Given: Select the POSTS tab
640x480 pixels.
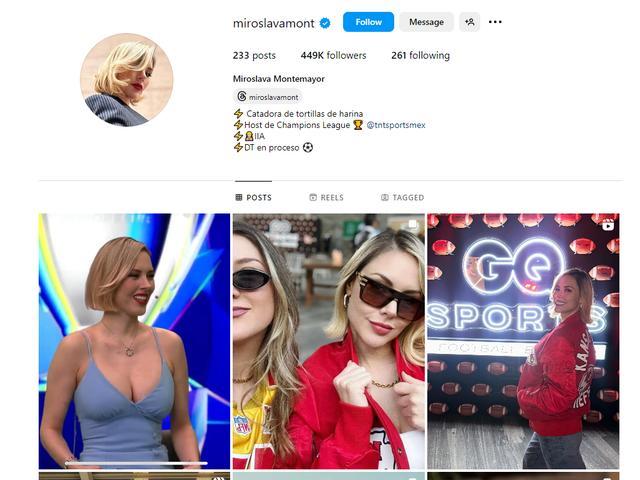Looking at the screenshot, I should pyautogui.click(x=253, y=198).
